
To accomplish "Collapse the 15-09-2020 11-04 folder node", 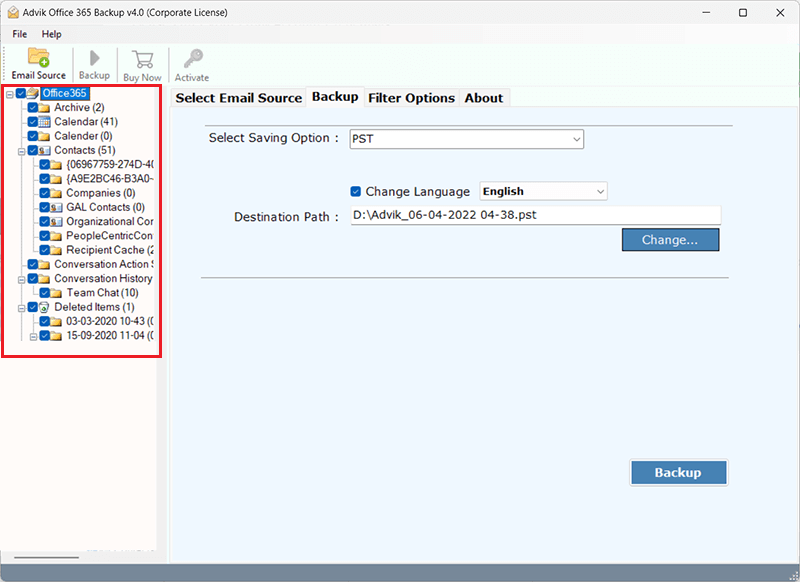I will tap(33, 337).
